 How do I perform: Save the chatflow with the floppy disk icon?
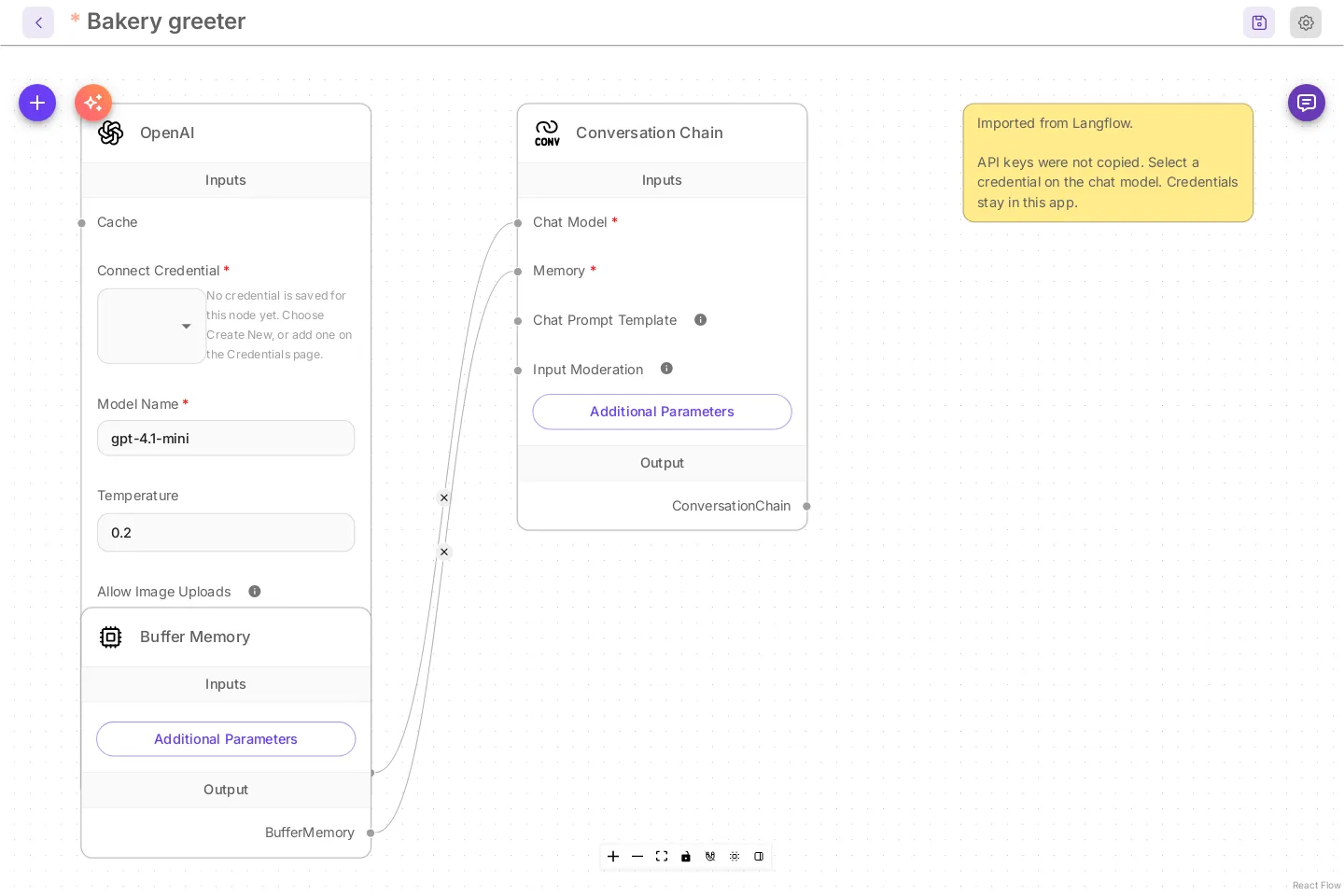(x=1259, y=22)
